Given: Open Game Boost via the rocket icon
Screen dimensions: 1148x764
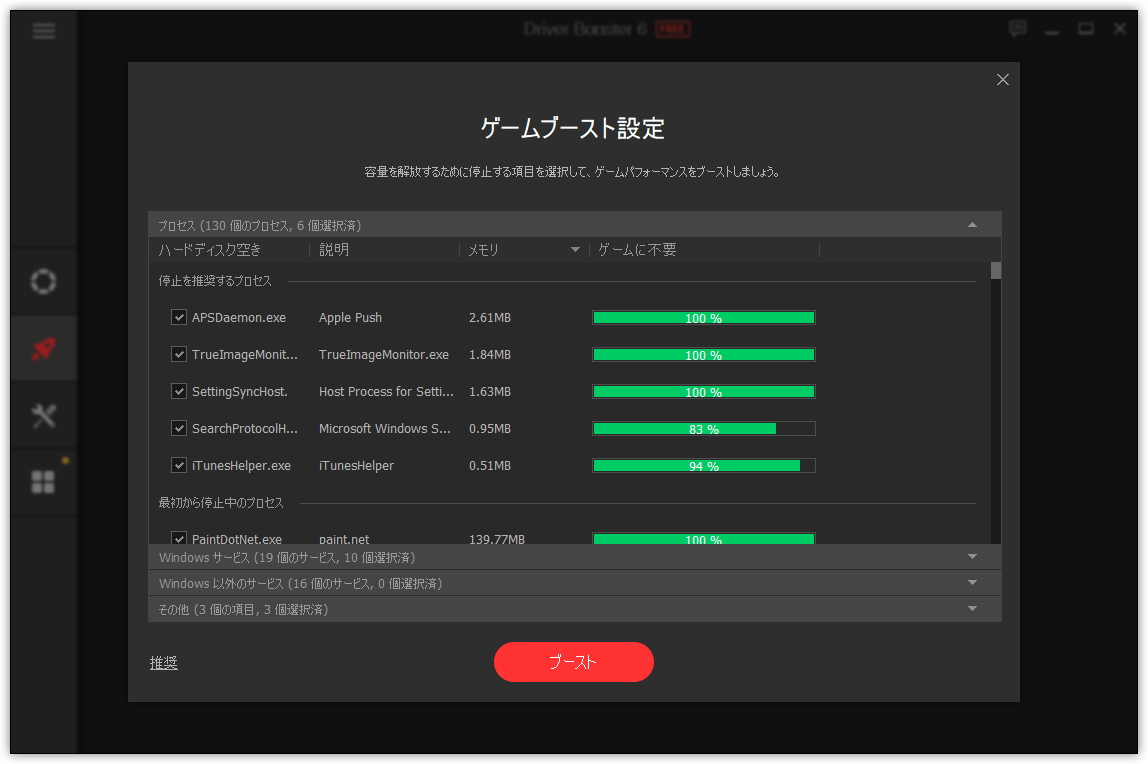Looking at the screenshot, I should (x=43, y=347).
